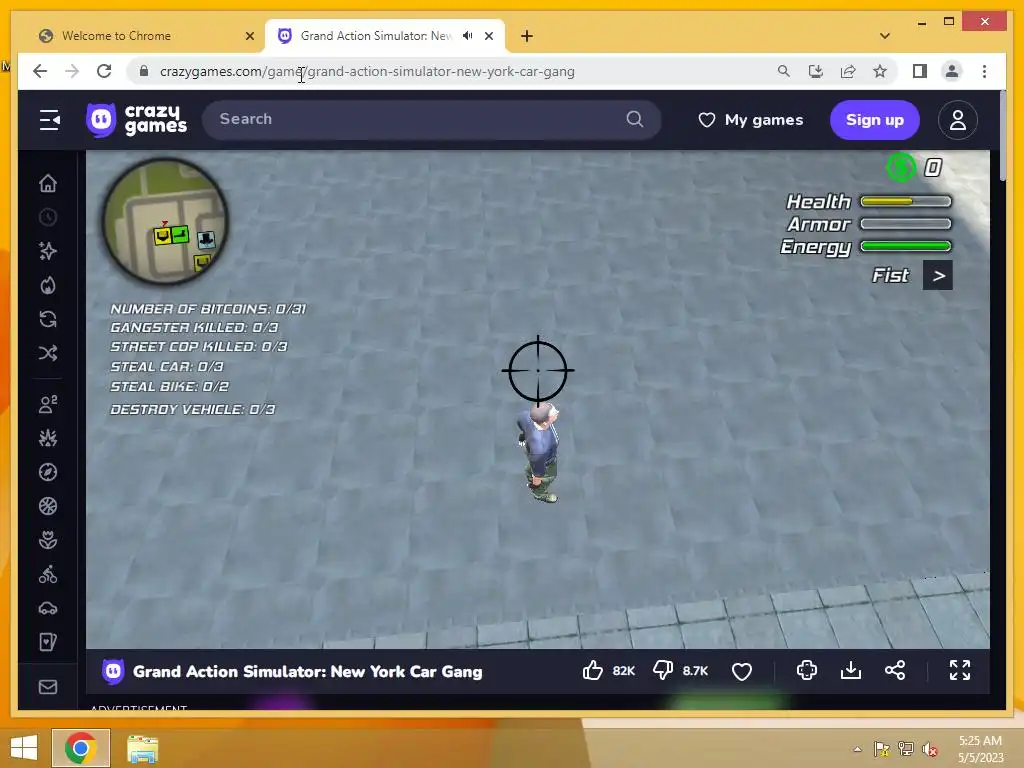
Task: Select Random game shuffle icon in sidebar
Action: (48, 353)
